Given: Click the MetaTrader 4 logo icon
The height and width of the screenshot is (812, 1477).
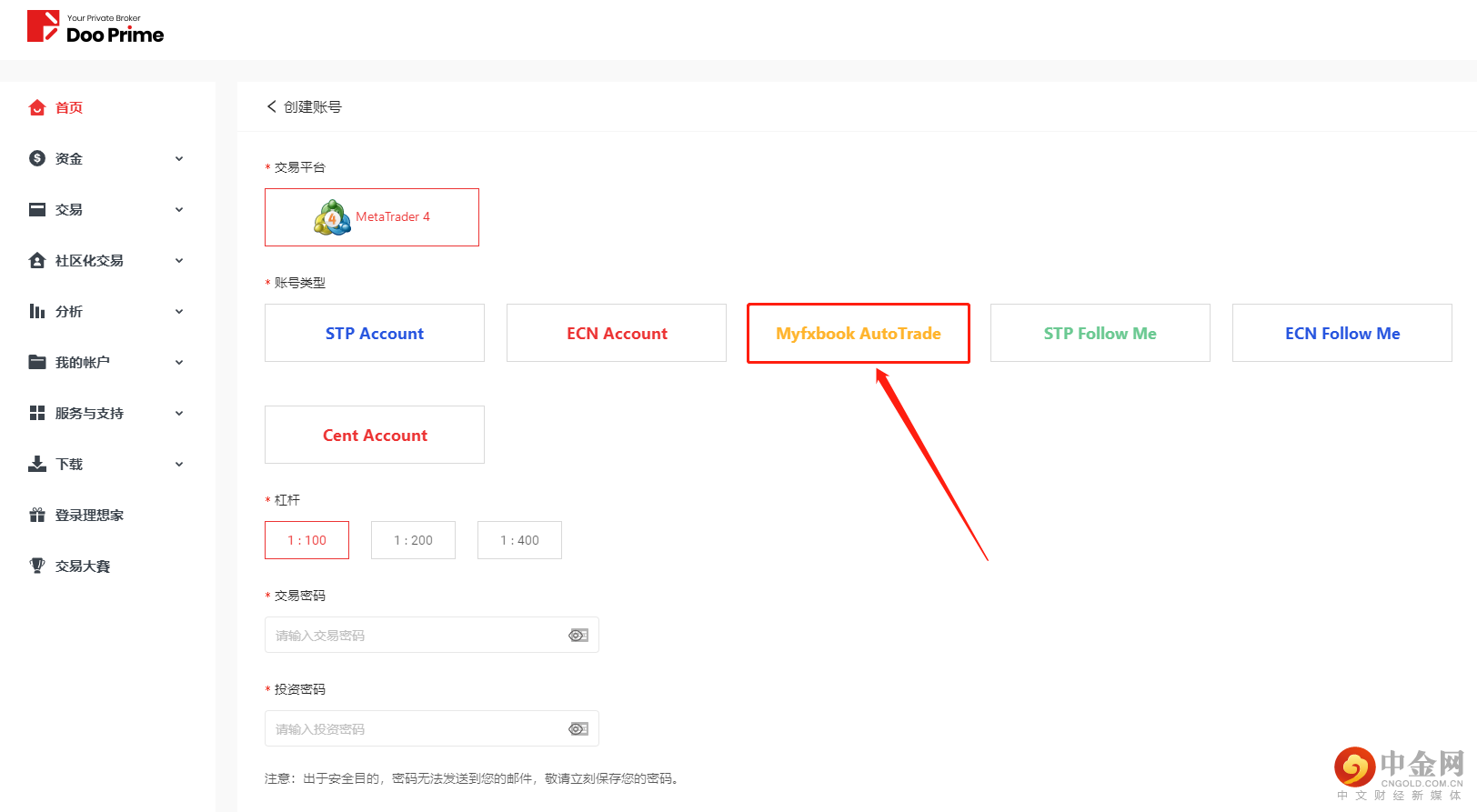Looking at the screenshot, I should 332,217.
